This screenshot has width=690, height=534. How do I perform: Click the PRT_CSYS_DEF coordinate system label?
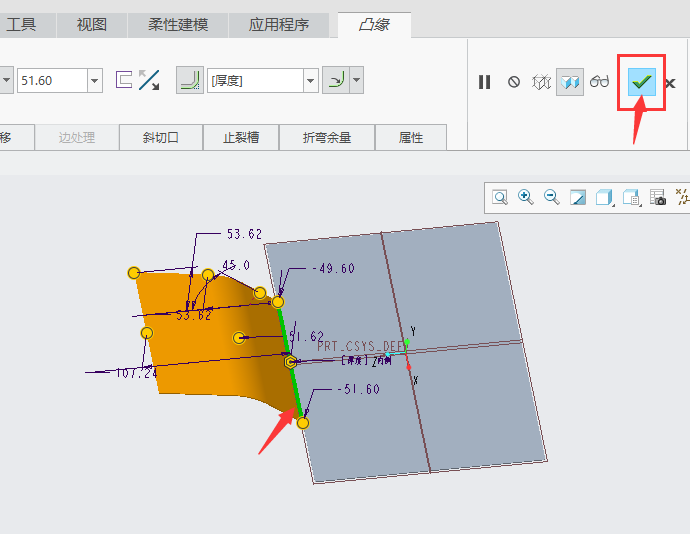(361, 346)
